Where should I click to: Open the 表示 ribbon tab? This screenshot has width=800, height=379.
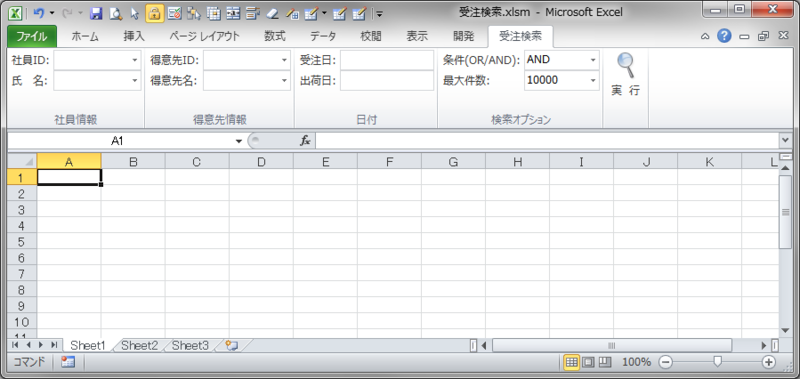point(417,36)
